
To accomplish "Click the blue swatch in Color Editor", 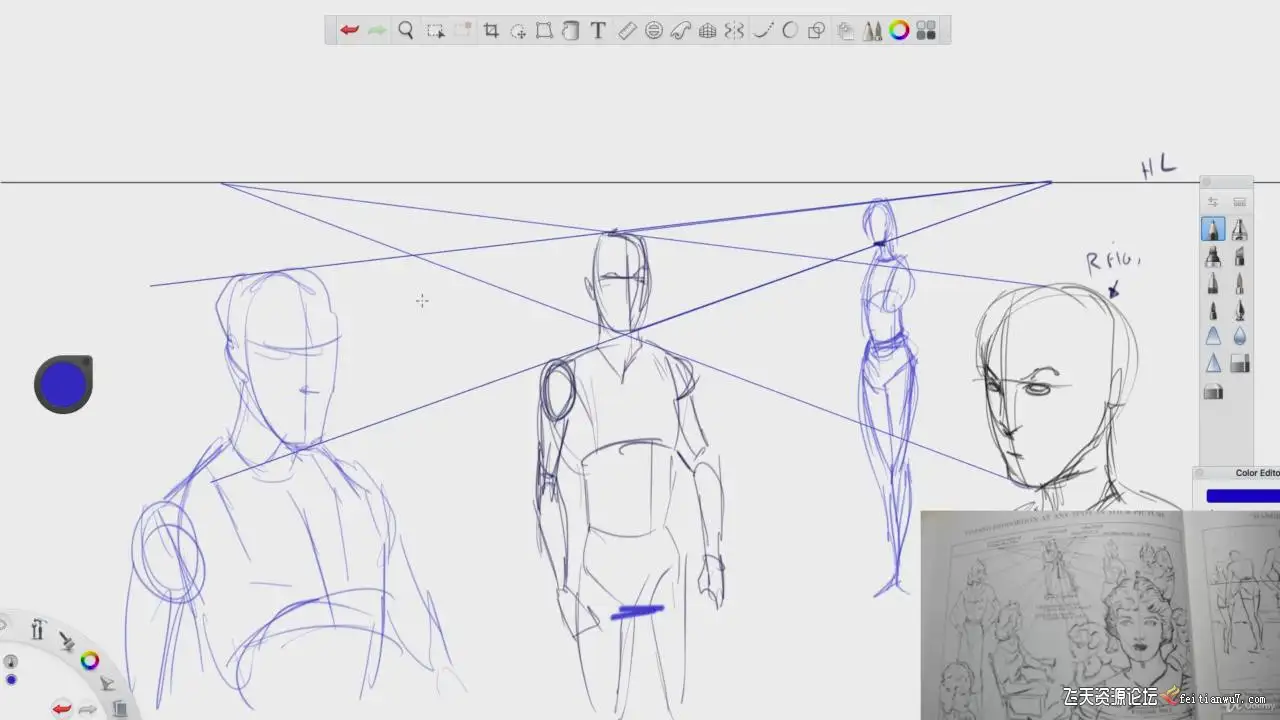I will 1243,496.
